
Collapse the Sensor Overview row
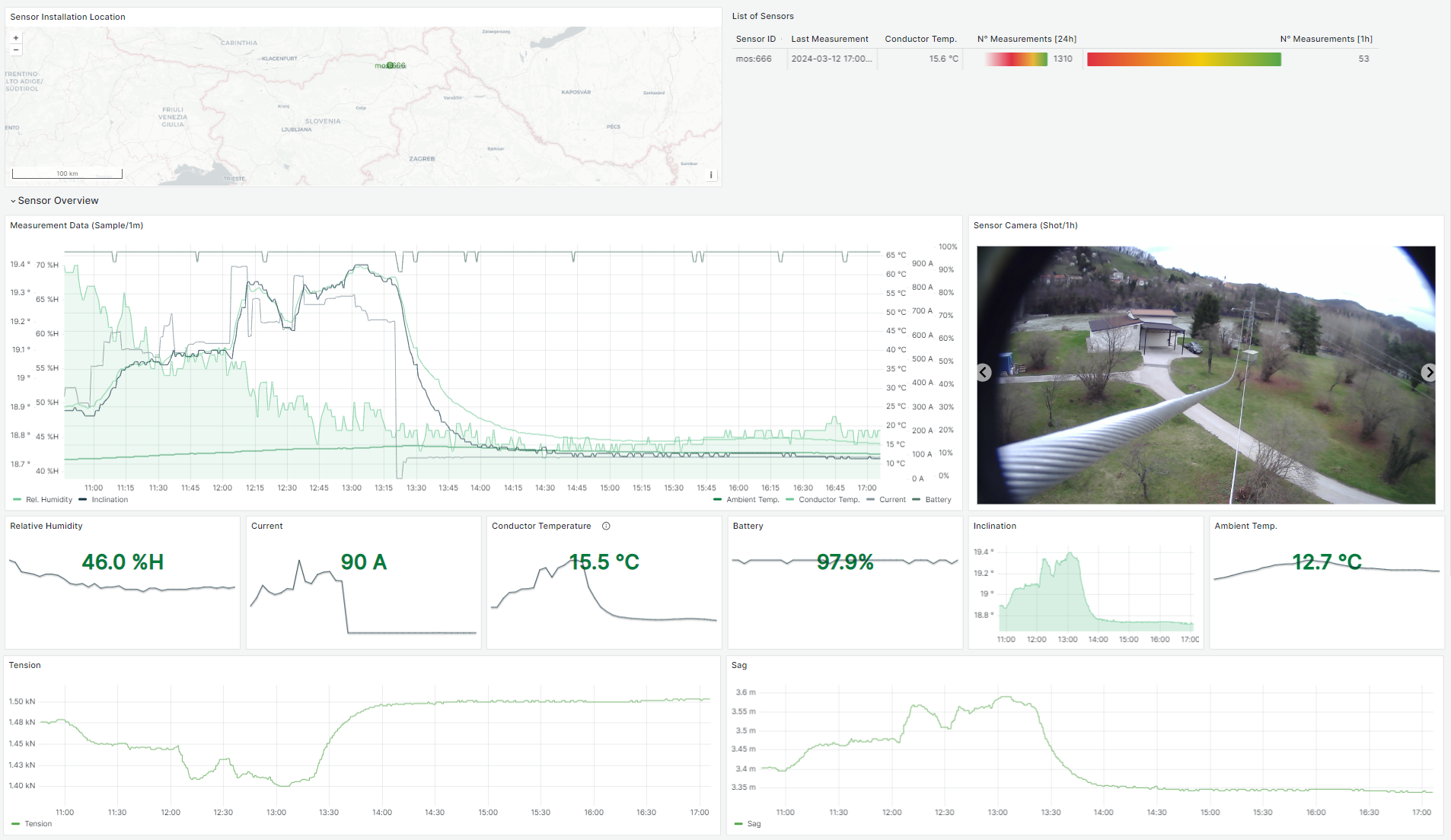(x=54, y=201)
